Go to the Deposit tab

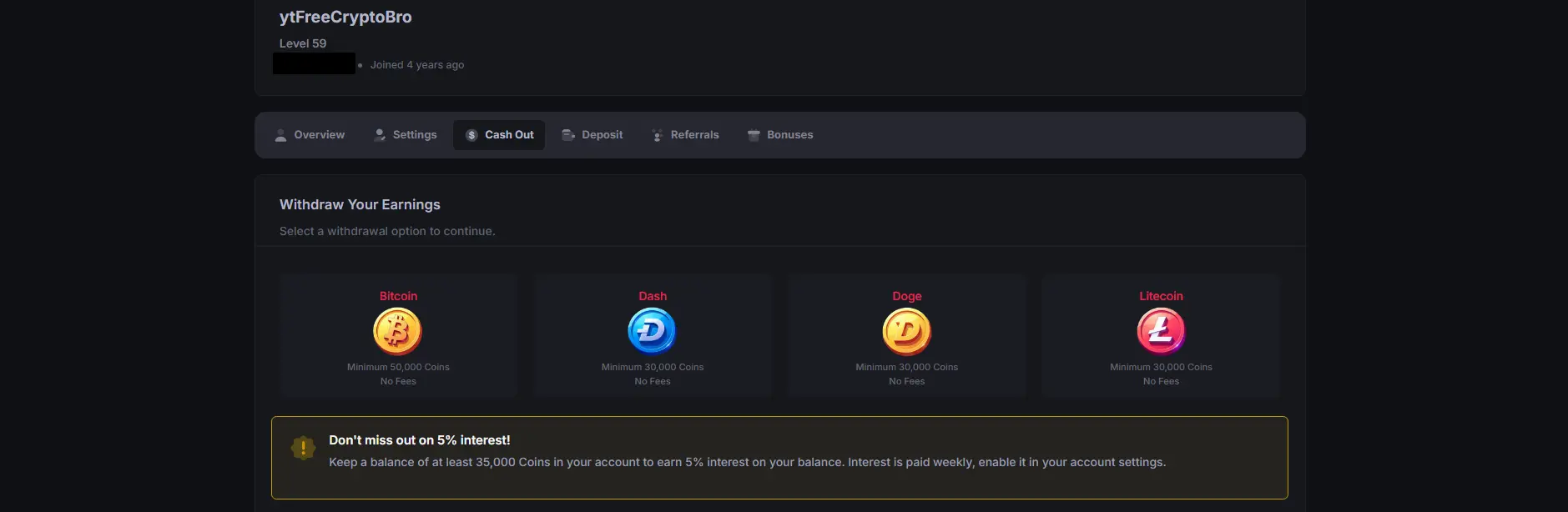[x=592, y=135]
